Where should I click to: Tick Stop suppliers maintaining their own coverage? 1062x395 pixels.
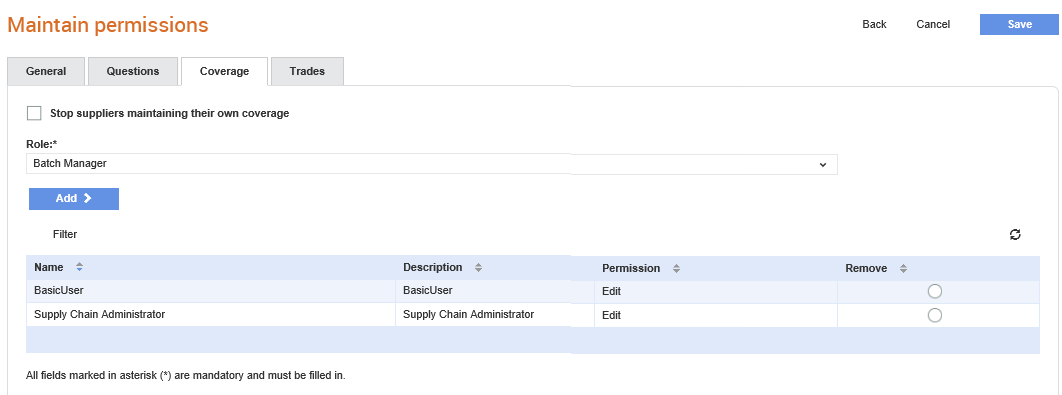[x=34, y=113]
